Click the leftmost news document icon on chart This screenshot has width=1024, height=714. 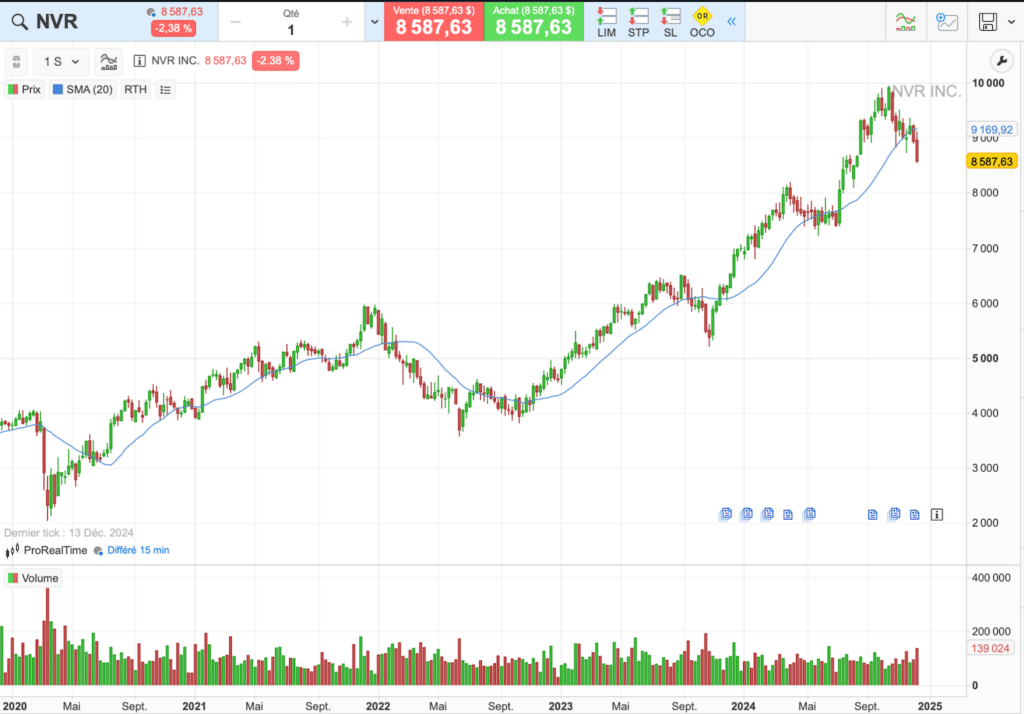(x=726, y=514)
